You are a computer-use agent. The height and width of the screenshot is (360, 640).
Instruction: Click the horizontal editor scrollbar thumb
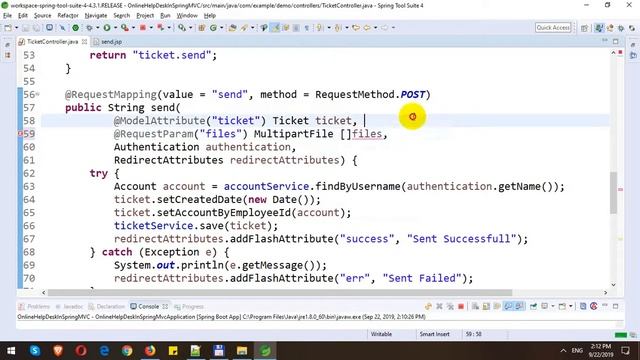(x=280, y=293)
